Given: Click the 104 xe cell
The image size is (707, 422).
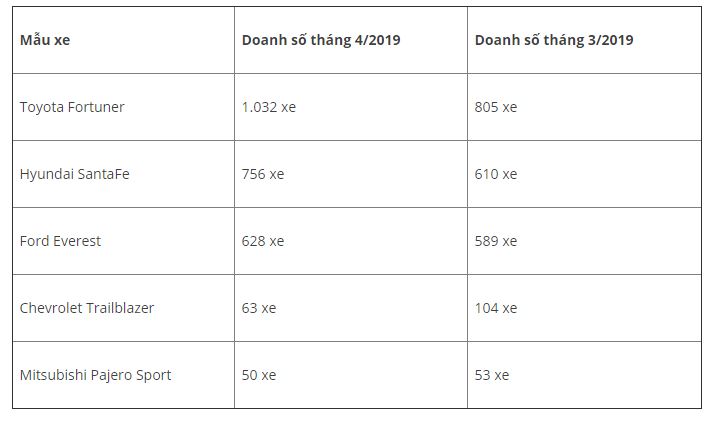Looking at the screenshot, I should [x=584, y=308].
